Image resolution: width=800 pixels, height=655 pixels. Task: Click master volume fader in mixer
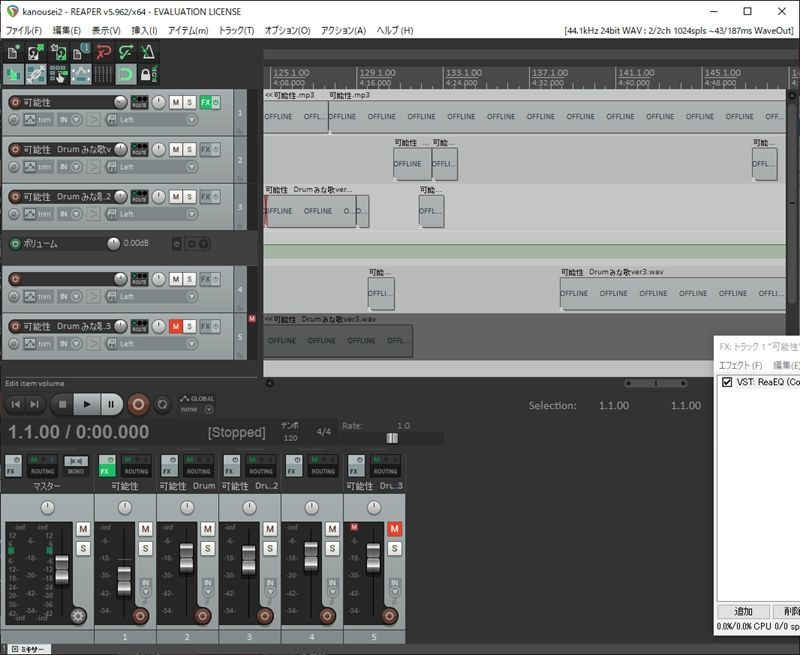62,569
